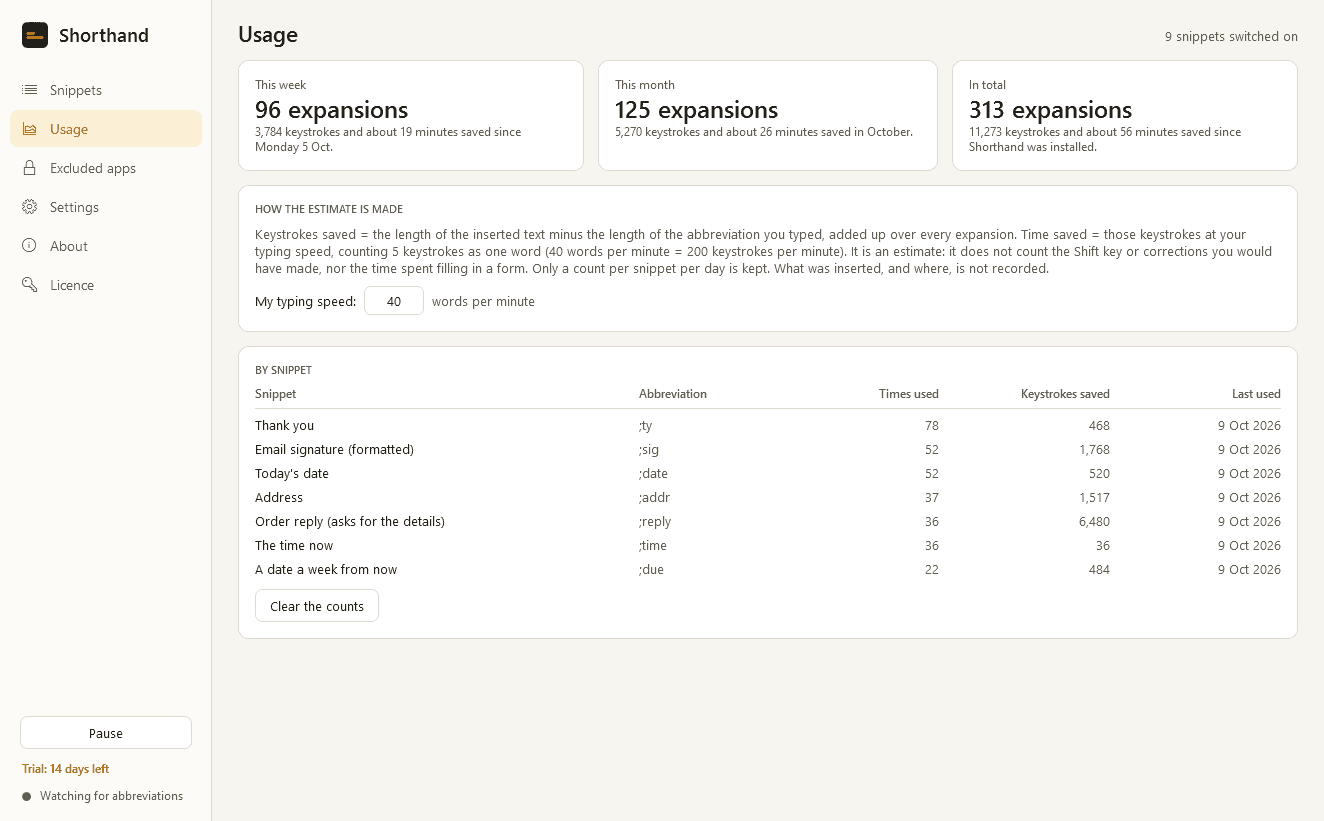Click the '9 snippets switched on' text
The image size is (1324, 821).
click(1231, 37)
